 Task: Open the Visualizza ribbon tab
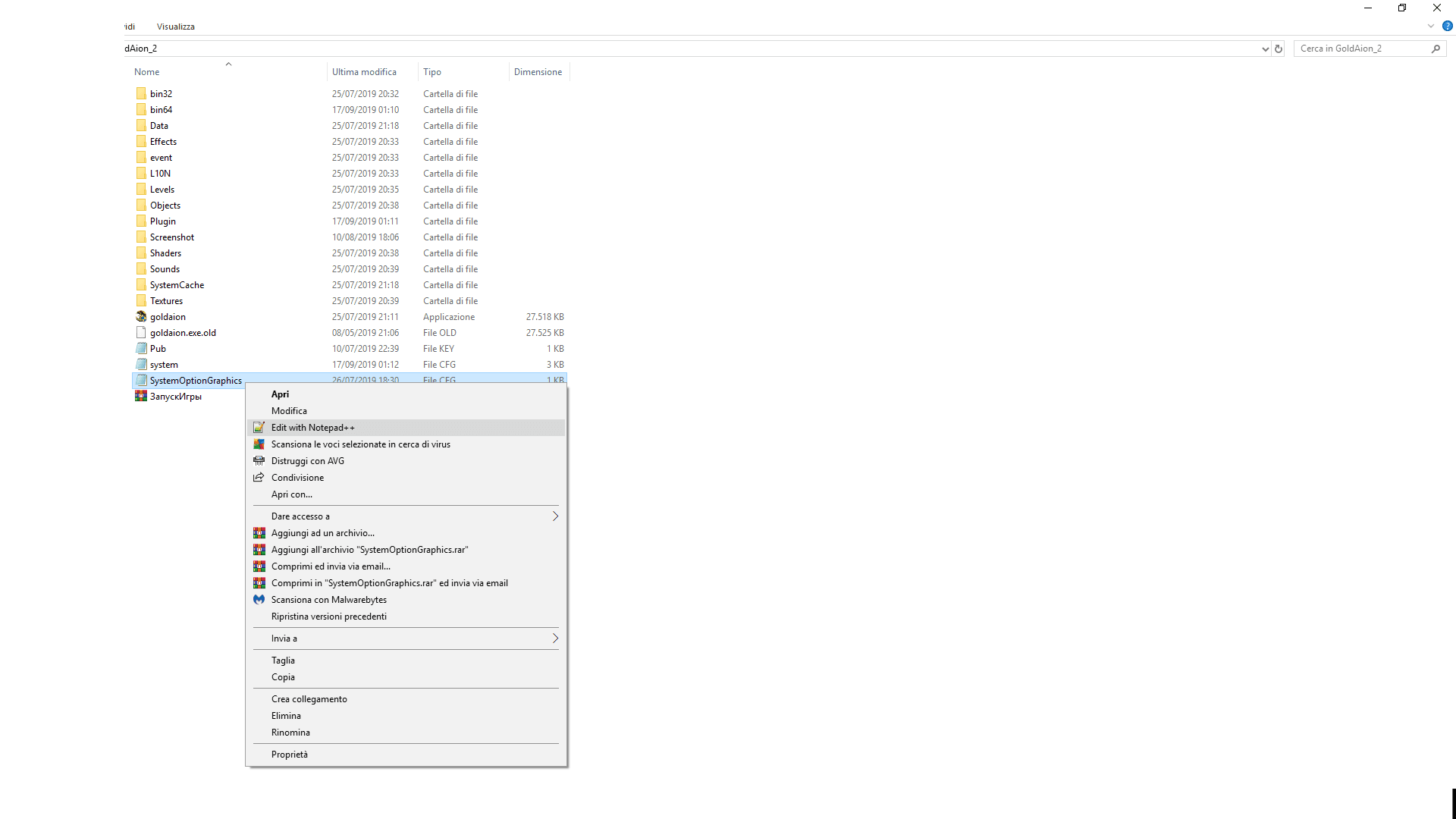click(175, 27)
